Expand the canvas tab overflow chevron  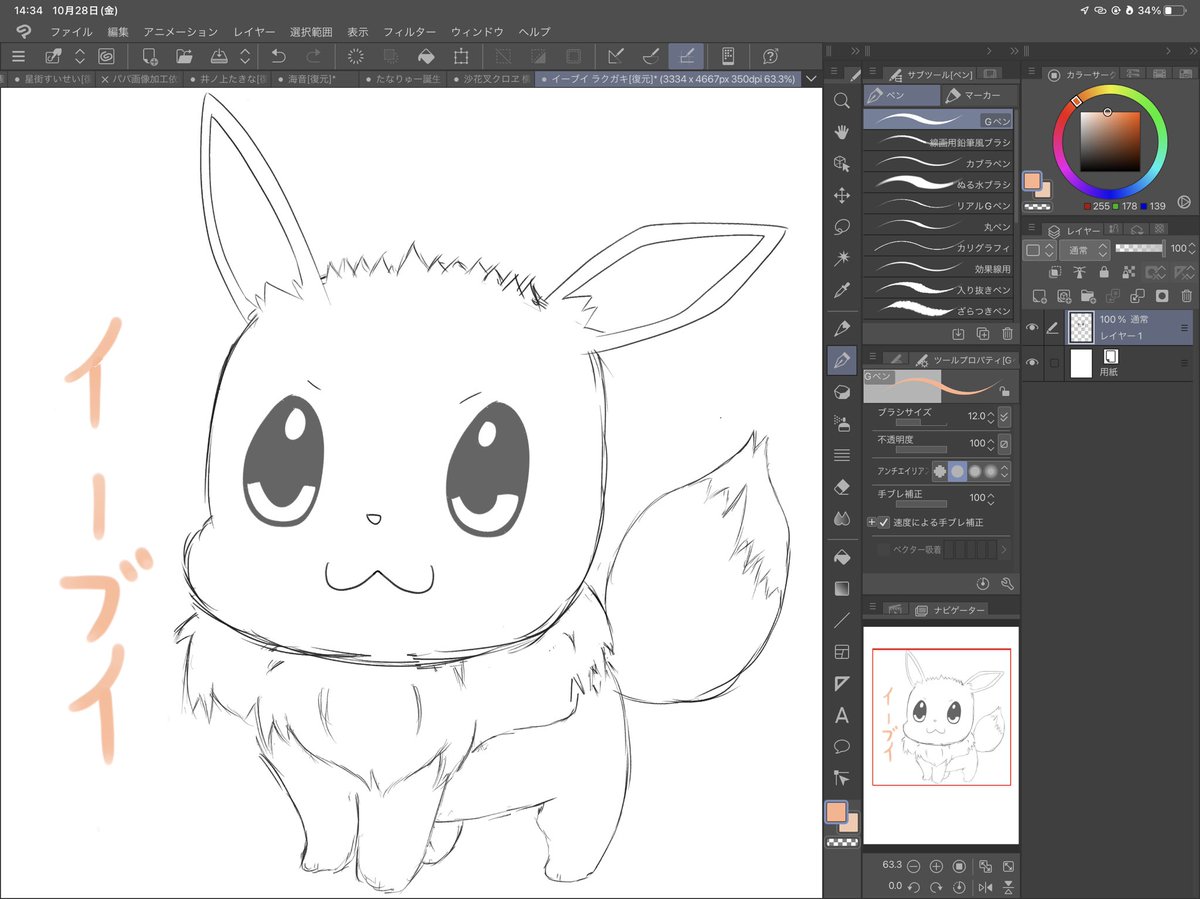(x=810, y=78)
